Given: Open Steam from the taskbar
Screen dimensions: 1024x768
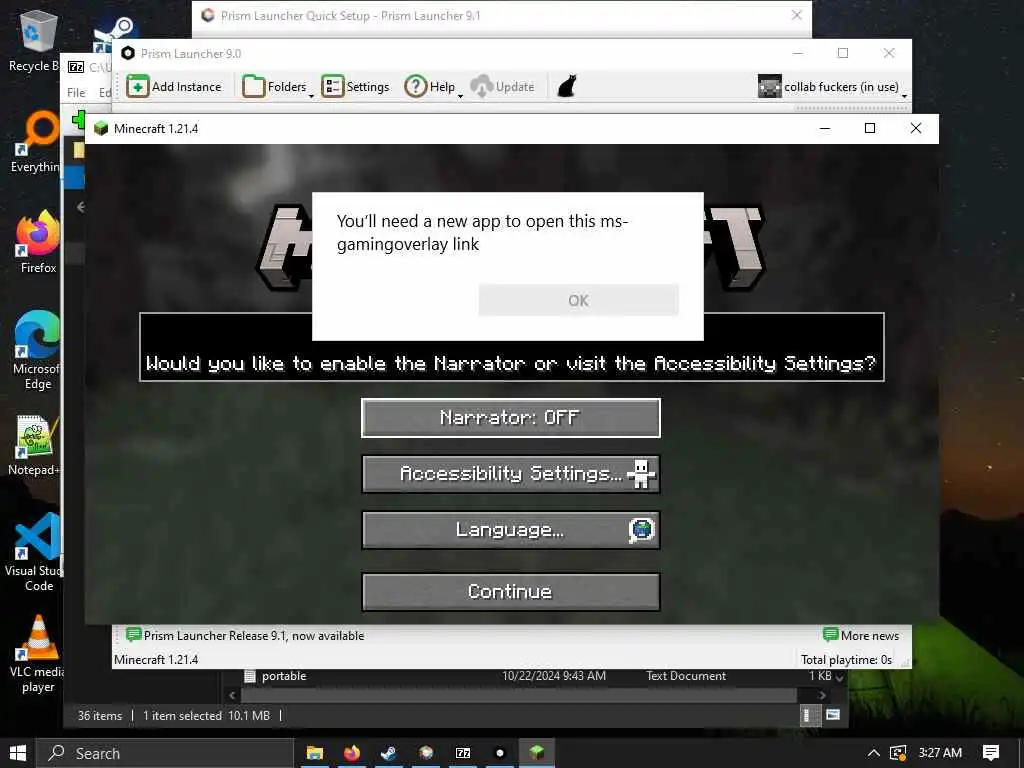Looking at the screenshot, I should point(389,753).
